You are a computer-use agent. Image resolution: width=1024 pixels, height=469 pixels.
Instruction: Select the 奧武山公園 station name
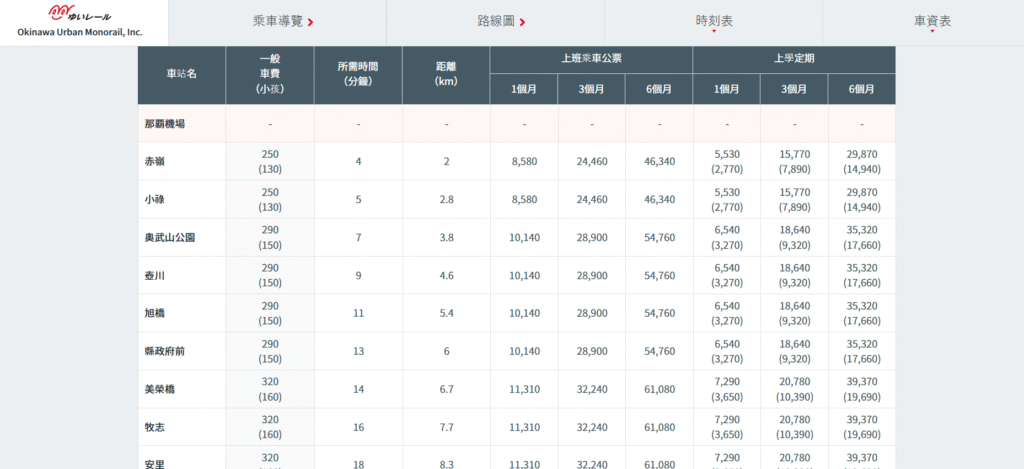coord(169,237)
